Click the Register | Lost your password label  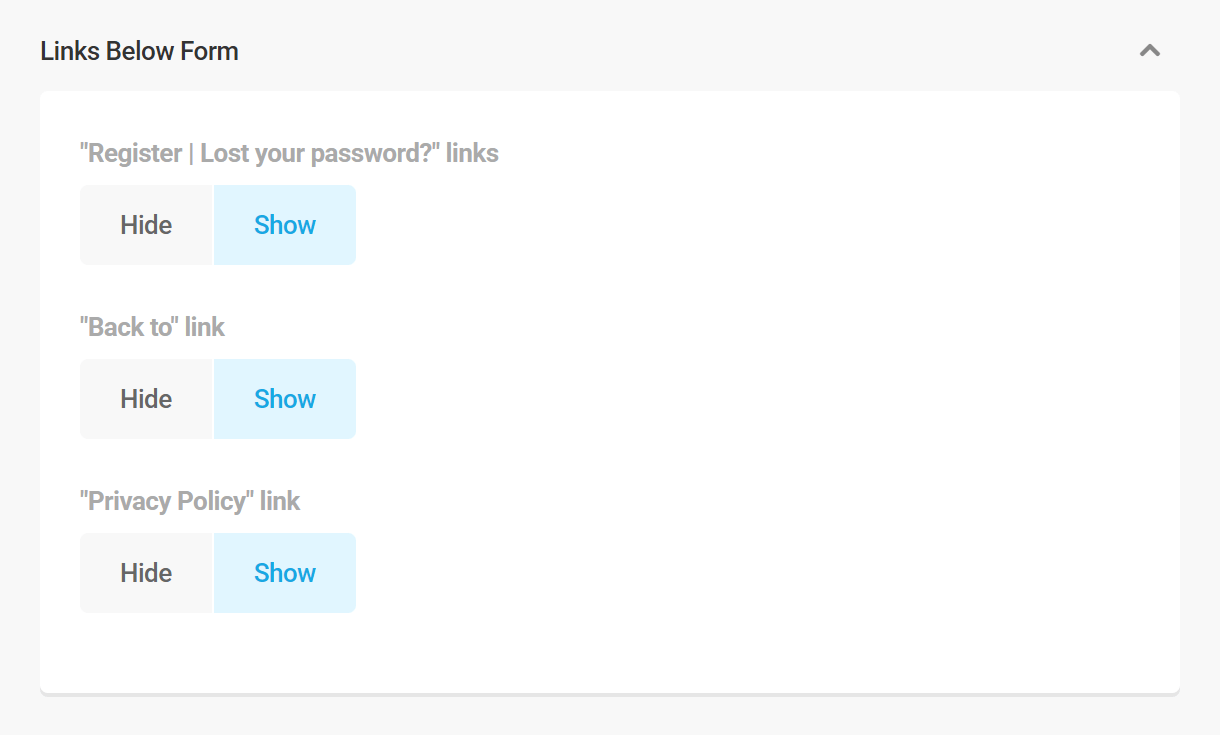tap(288, 152)
